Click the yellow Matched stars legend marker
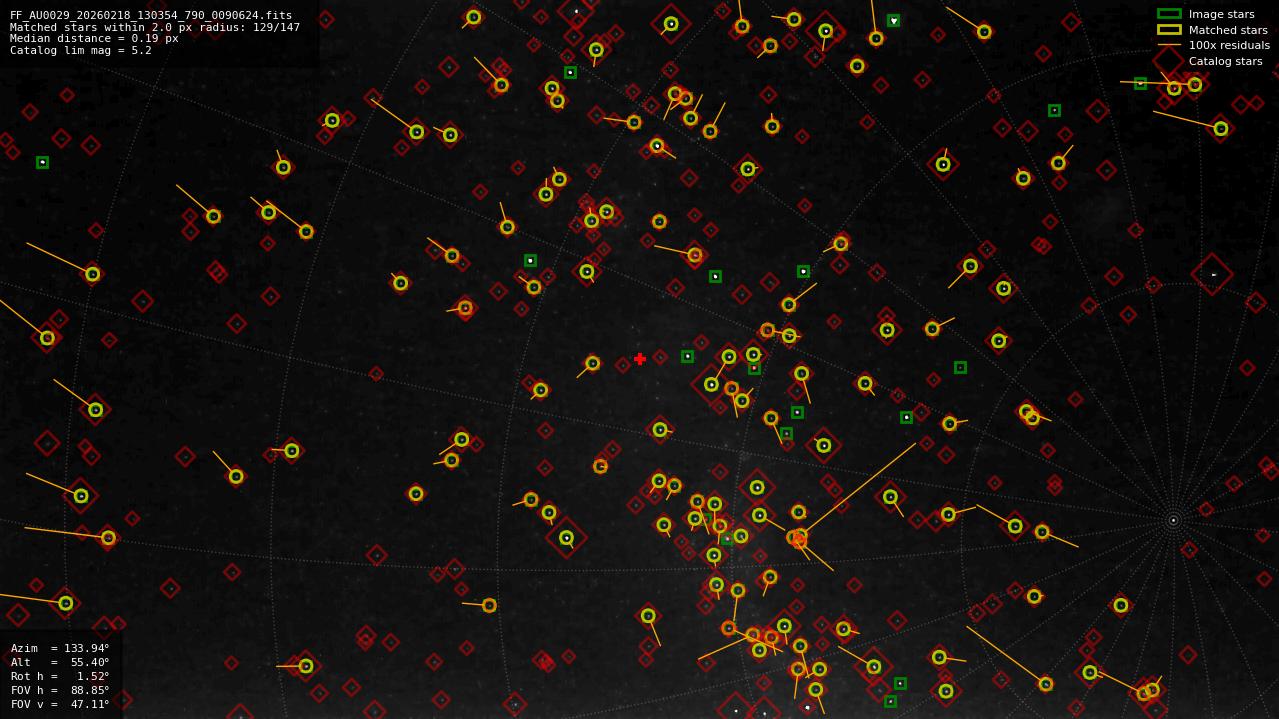This screenshot has height=719, width=1279. point(1167,30)
